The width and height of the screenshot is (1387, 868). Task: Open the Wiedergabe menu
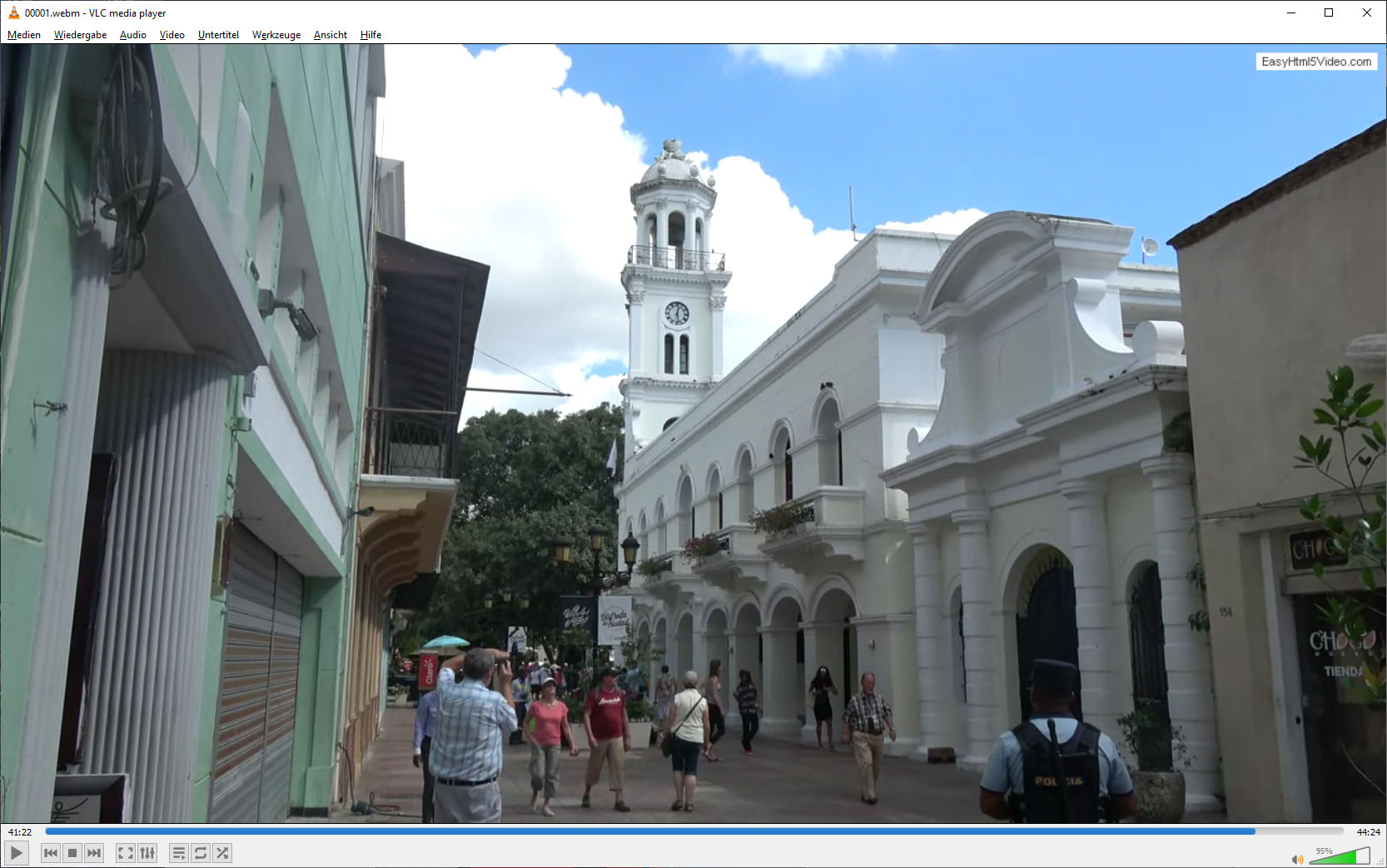(x=80, y=35)
